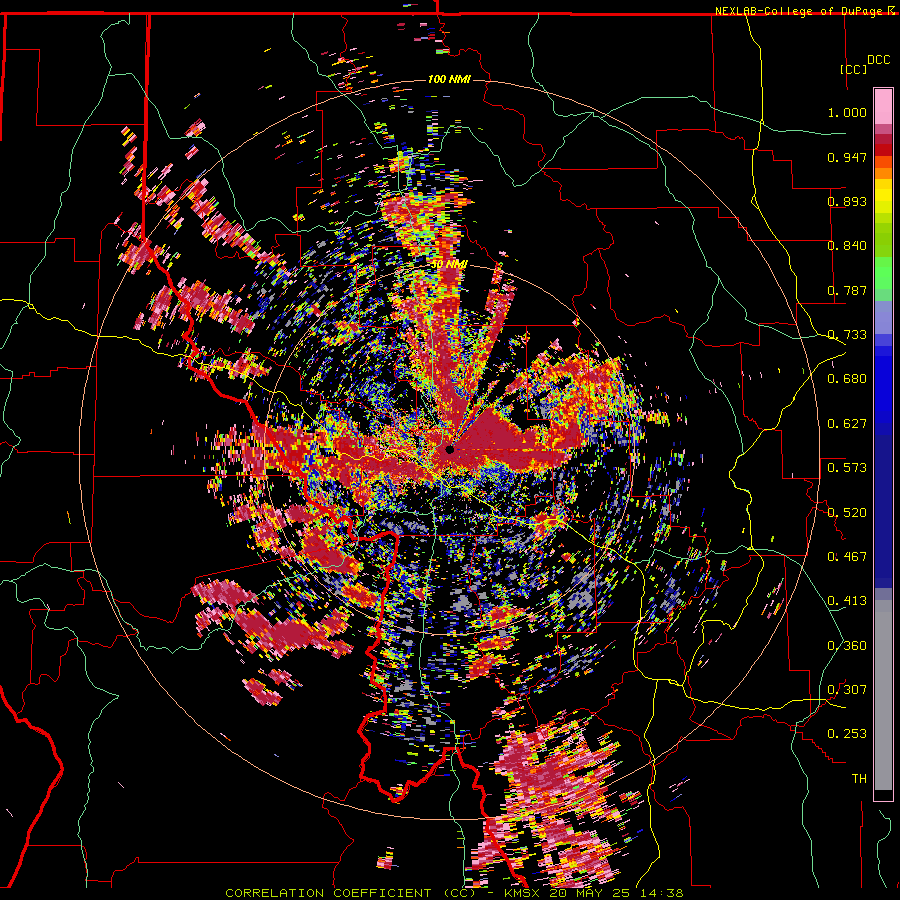Click the KMSX station identifier in caption
The image size is (900, 900).
(x=524, y=893)
